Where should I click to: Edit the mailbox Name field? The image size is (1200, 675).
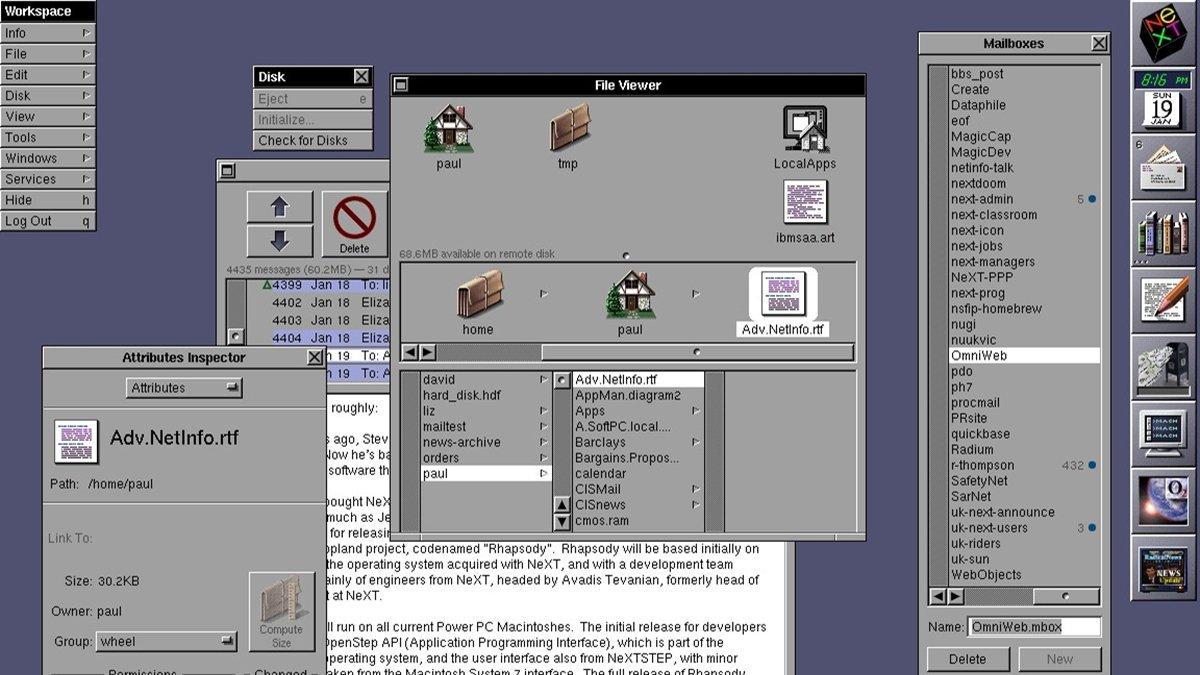[x=1034, y=627]
